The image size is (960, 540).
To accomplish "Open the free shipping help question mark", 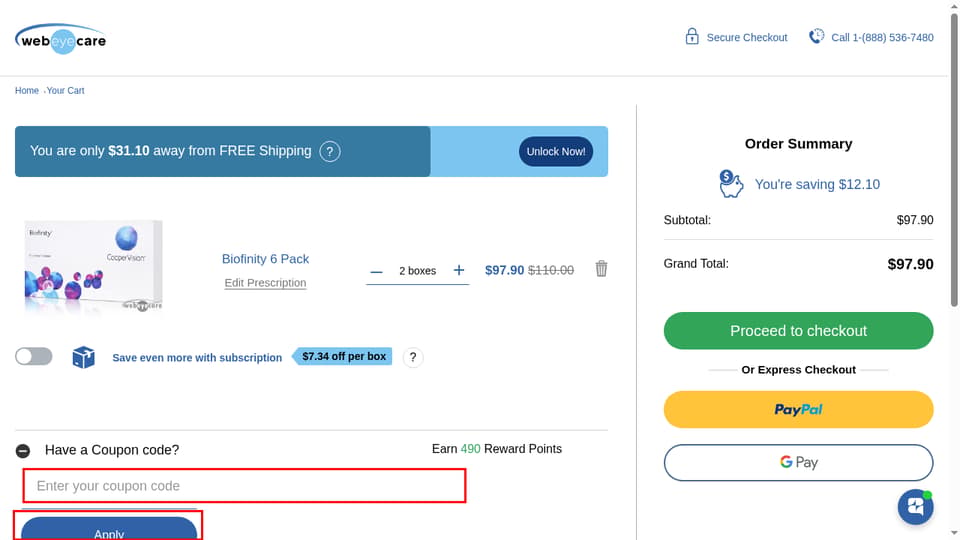I will (x=329, y=151).
